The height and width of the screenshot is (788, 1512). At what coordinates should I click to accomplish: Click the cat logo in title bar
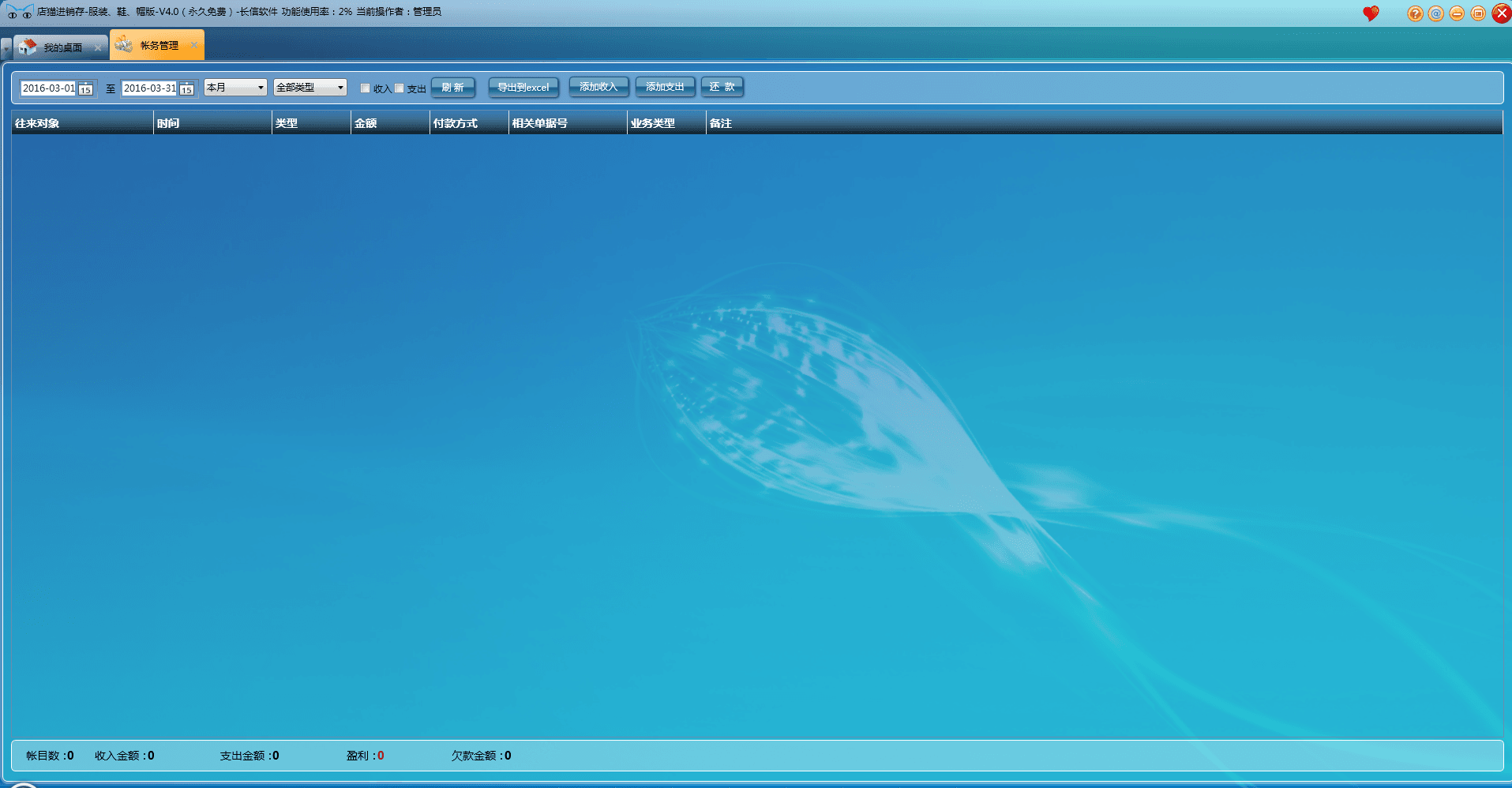tap(19, 12)
